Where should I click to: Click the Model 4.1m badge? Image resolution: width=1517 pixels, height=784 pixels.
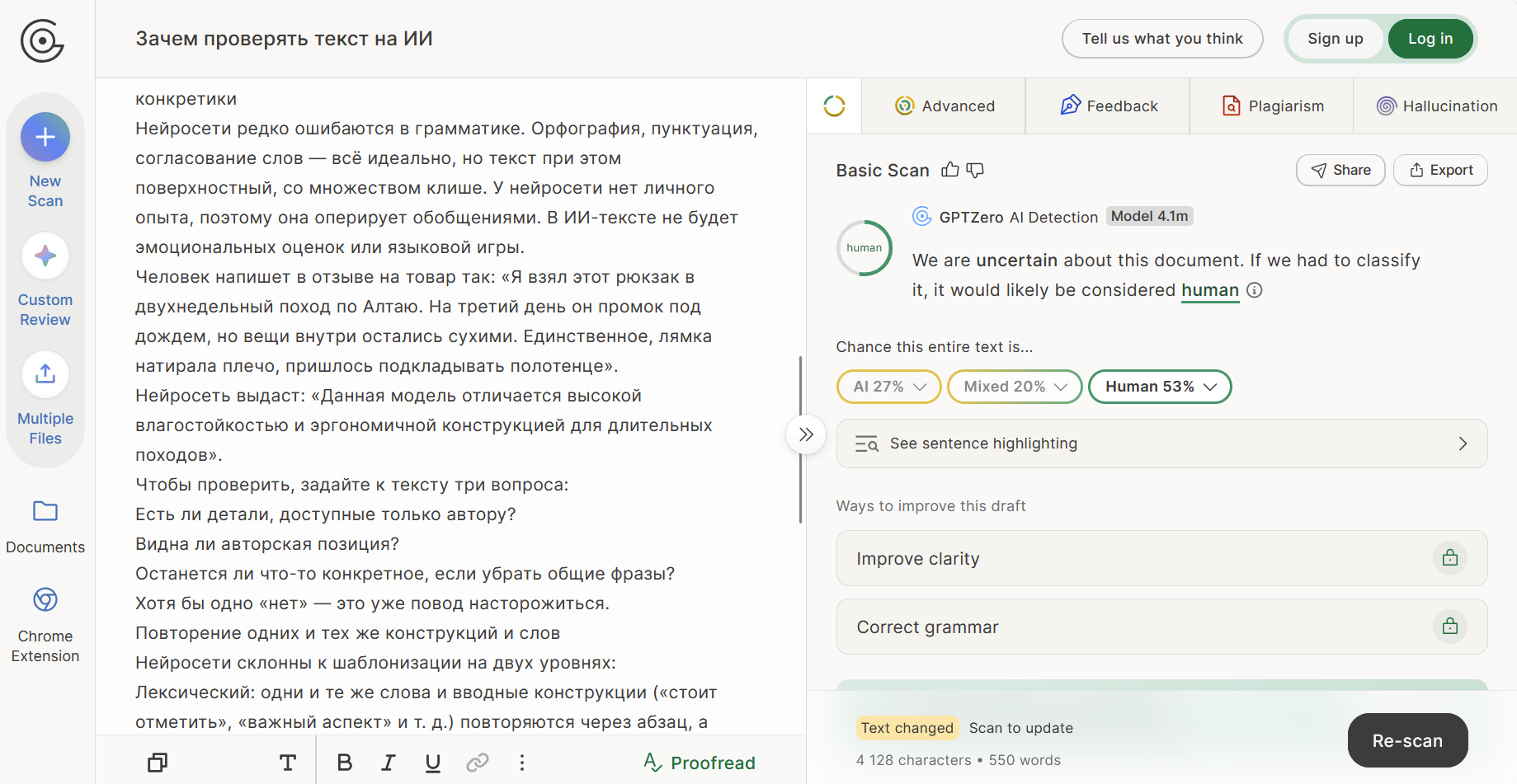(x=1149, y=216)
